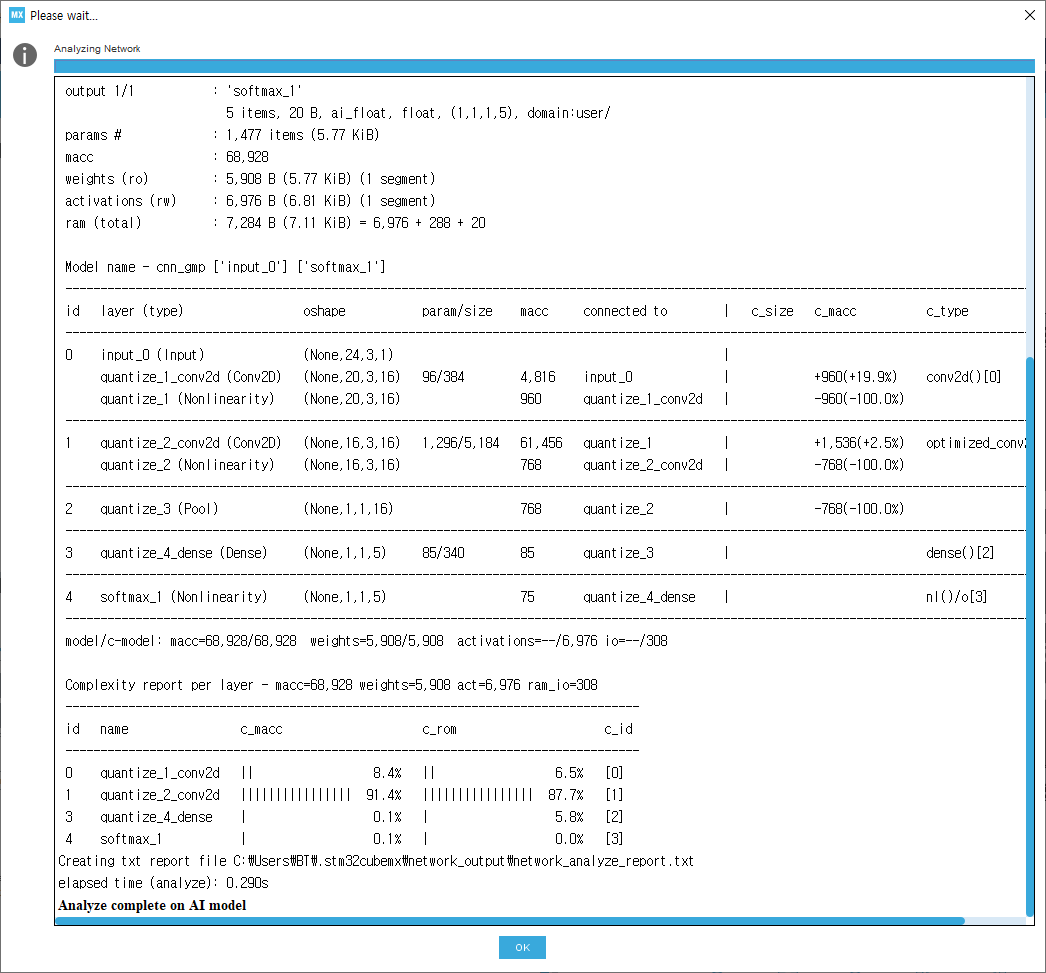This screenshot has width=1046, height=973.
Task: Click the MX application icon in title bar
Action: pyautogui.click(x=17, y=15)
